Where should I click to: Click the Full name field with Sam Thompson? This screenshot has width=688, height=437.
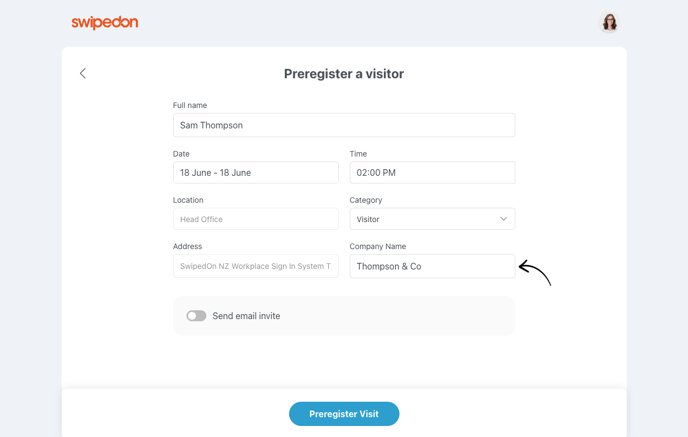(344, 125)
